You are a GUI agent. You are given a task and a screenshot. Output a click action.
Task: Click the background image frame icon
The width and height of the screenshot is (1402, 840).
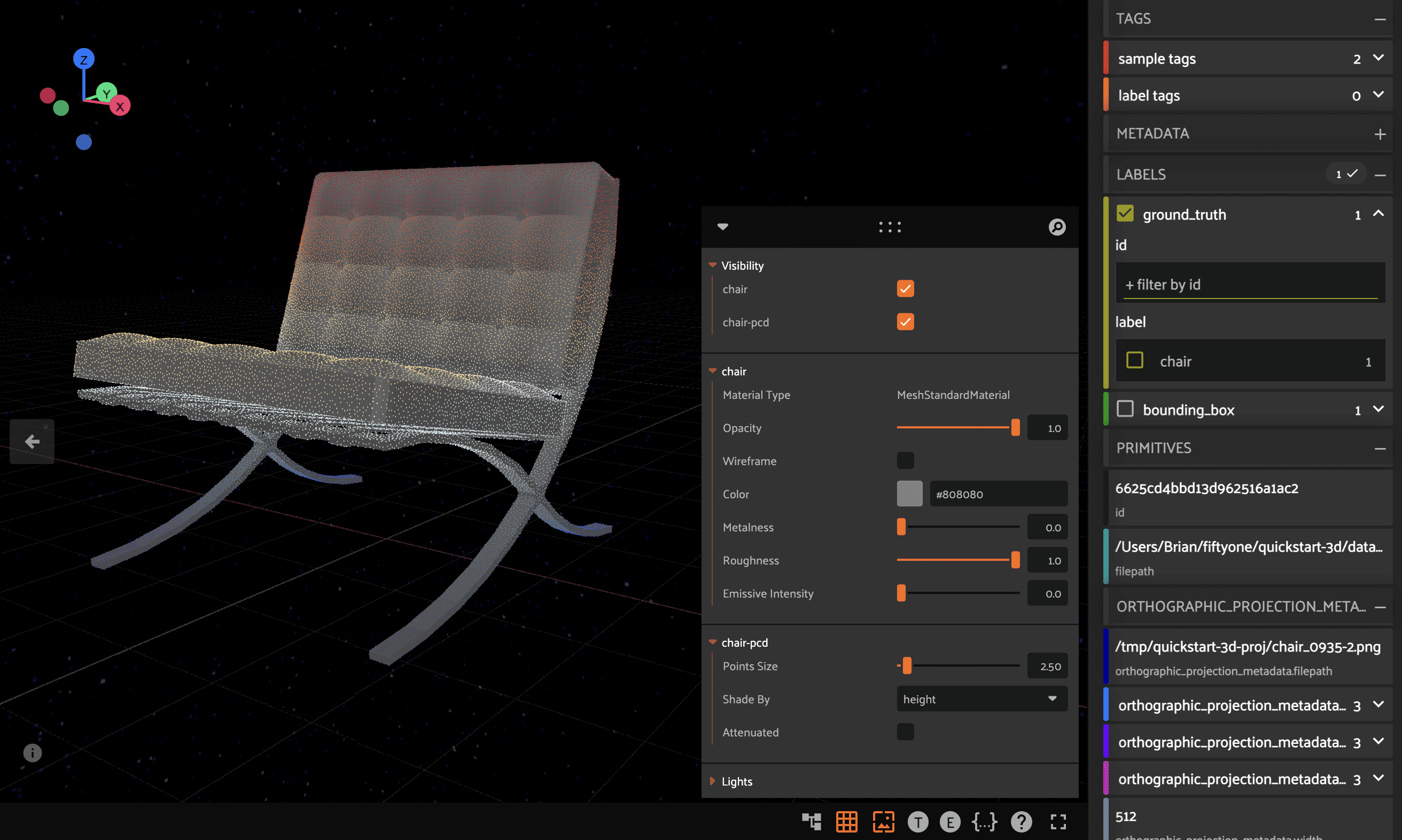coord(883,821)
